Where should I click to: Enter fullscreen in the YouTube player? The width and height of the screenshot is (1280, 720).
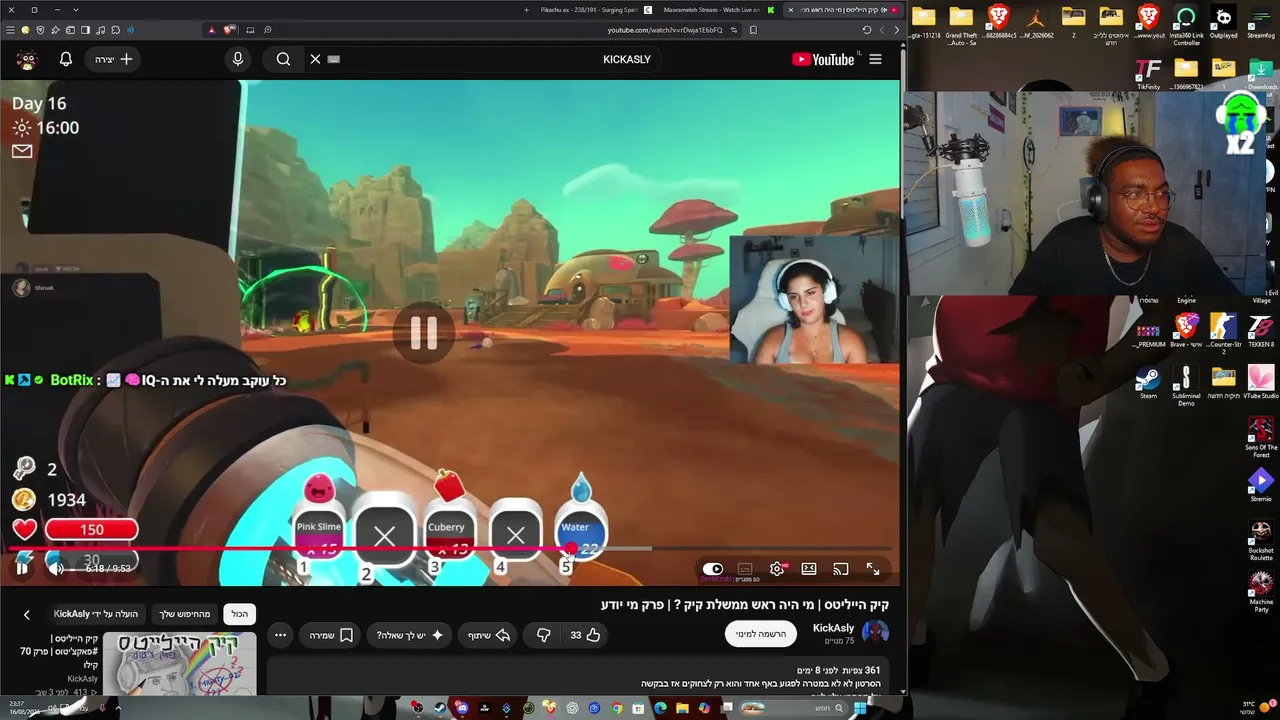click(x=873, y=569)
